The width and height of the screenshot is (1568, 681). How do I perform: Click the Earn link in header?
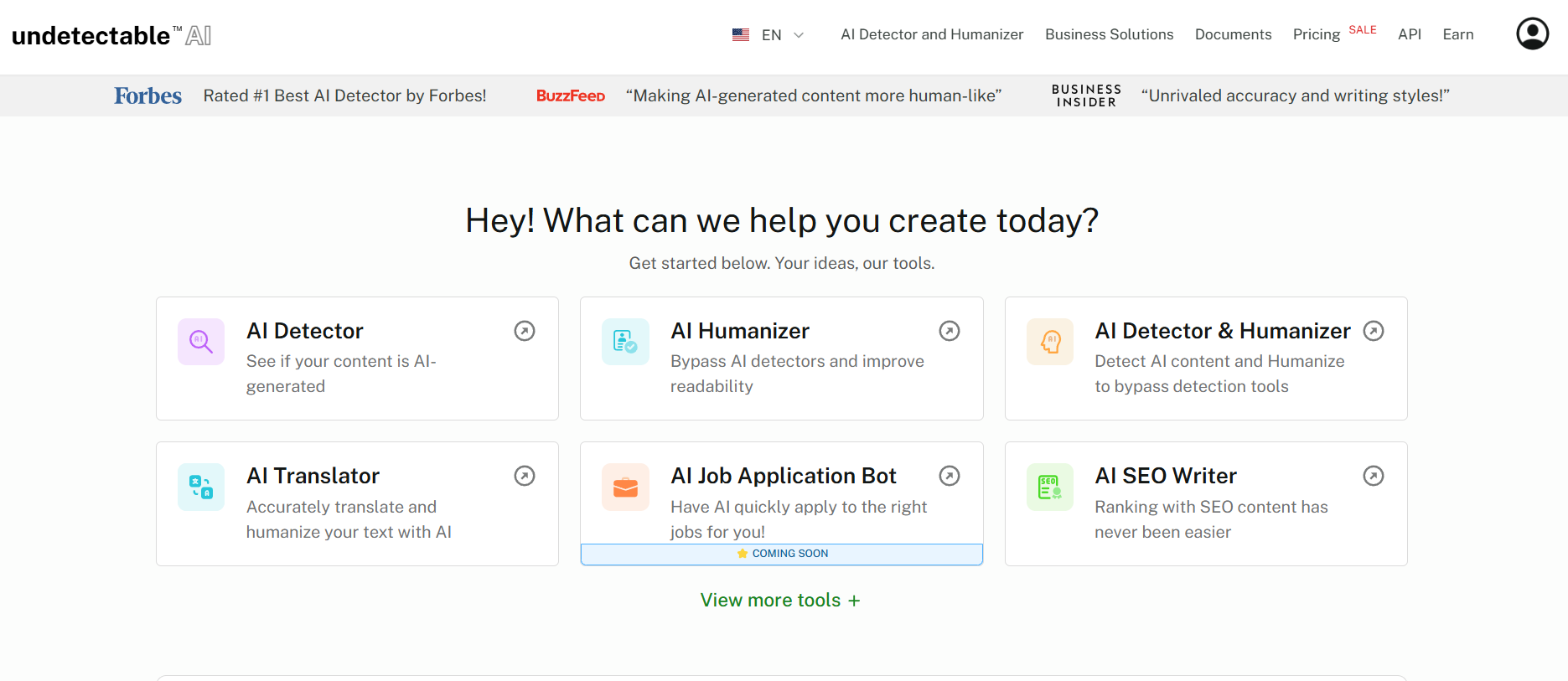tap(1457, 34)
